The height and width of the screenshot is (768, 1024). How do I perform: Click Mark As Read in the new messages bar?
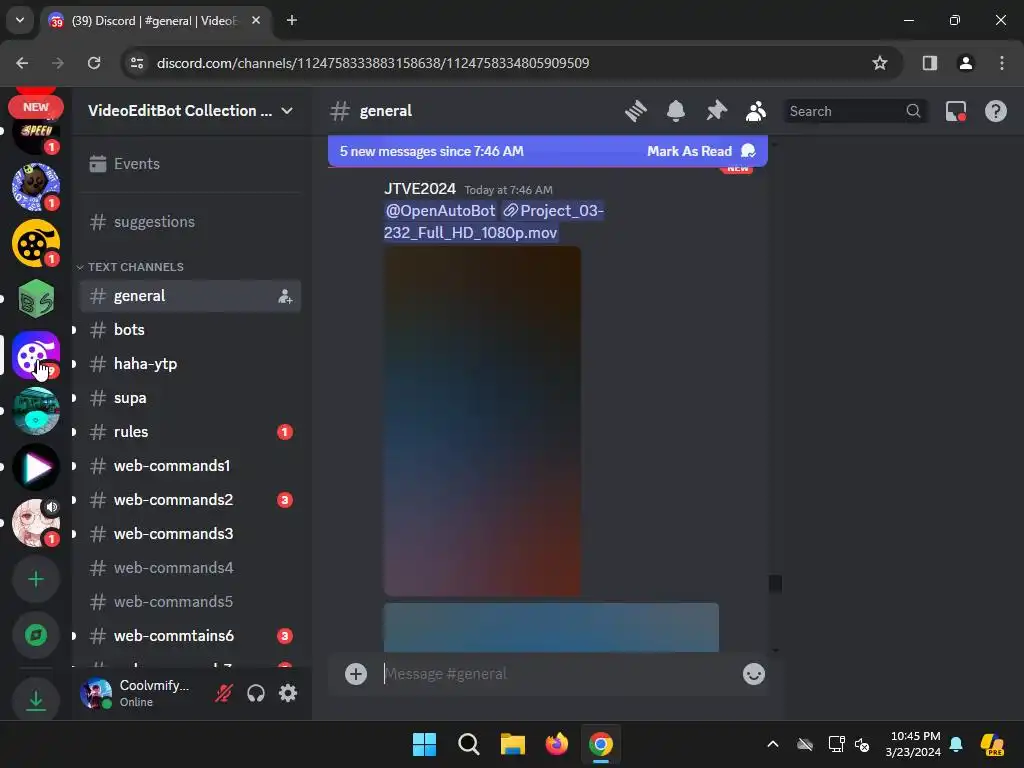click(701, 152)
